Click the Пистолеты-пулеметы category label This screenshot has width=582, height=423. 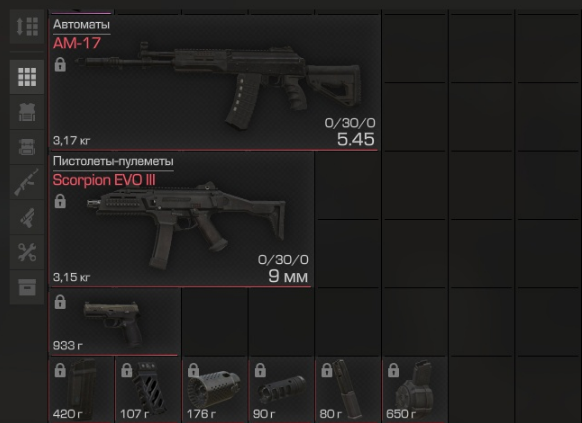pos(113,161)
